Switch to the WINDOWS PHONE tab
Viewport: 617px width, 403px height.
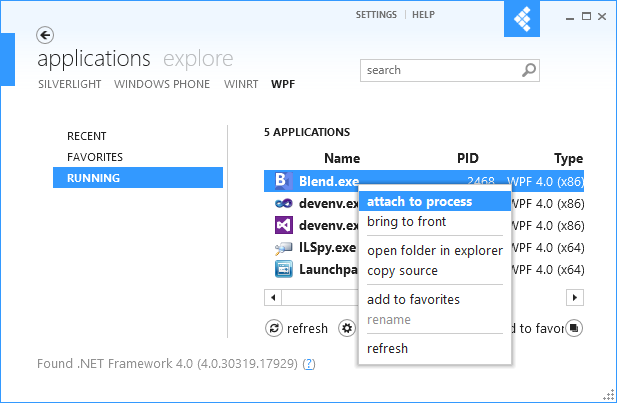click(162, 84)
